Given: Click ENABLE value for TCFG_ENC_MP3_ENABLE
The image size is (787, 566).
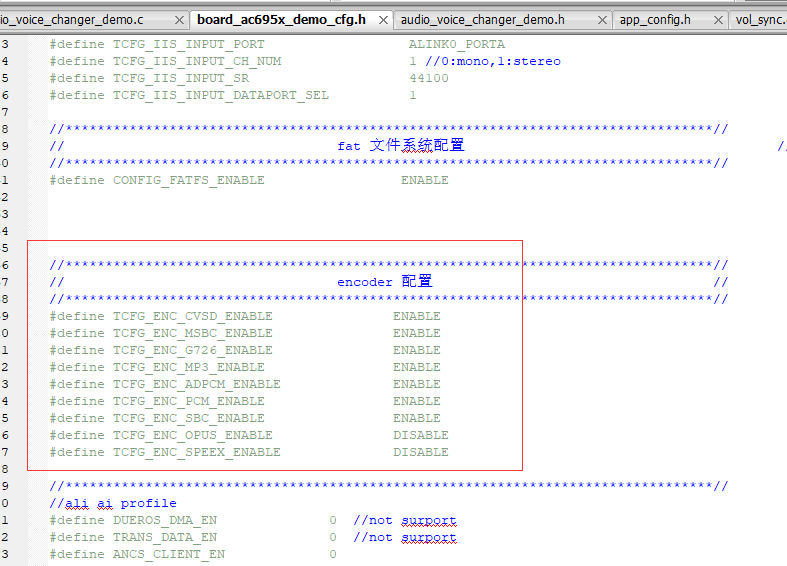Looking at the screenshot, I should point(417,367).
